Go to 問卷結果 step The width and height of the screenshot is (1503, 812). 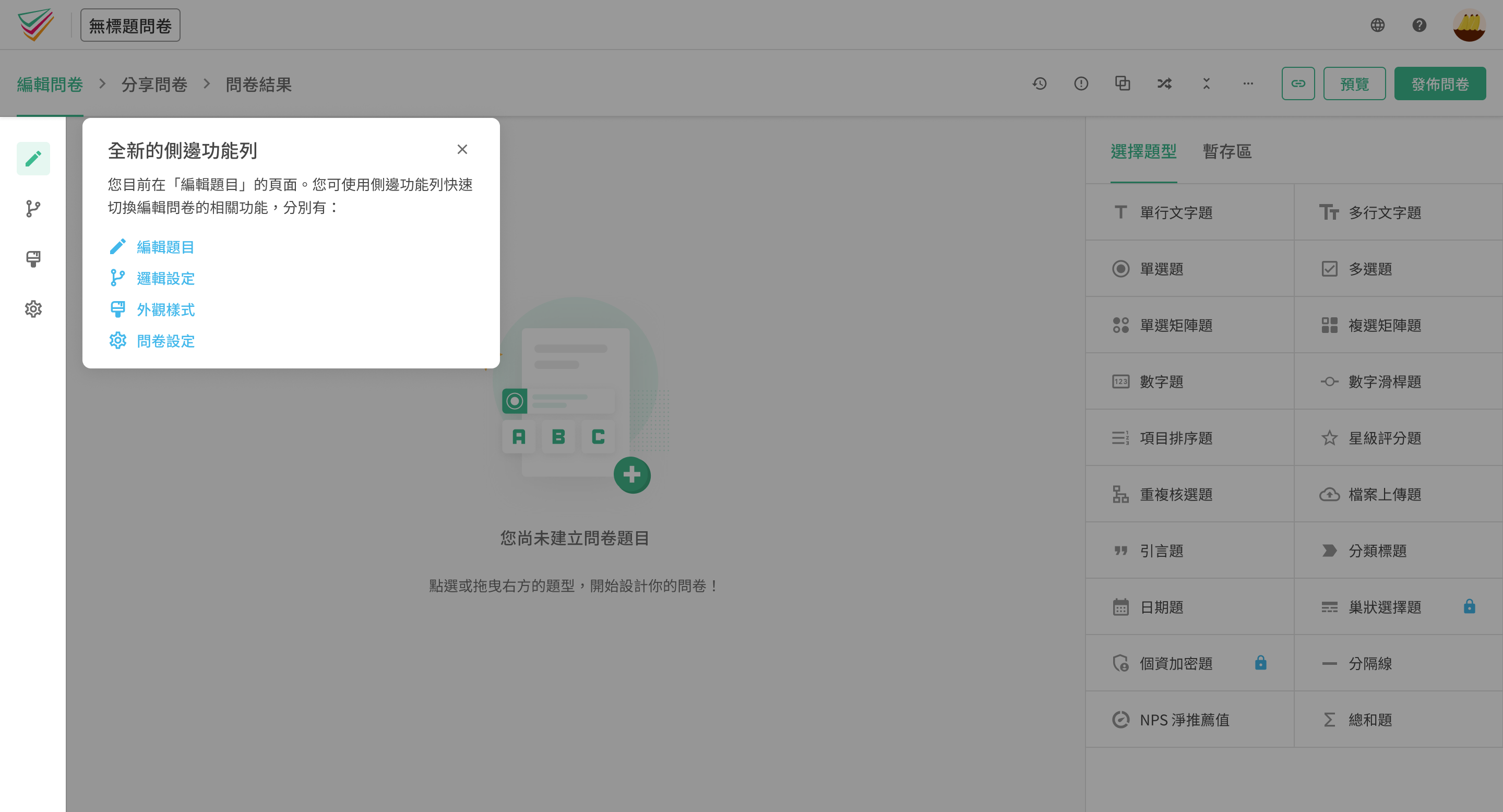pos(258,85)
